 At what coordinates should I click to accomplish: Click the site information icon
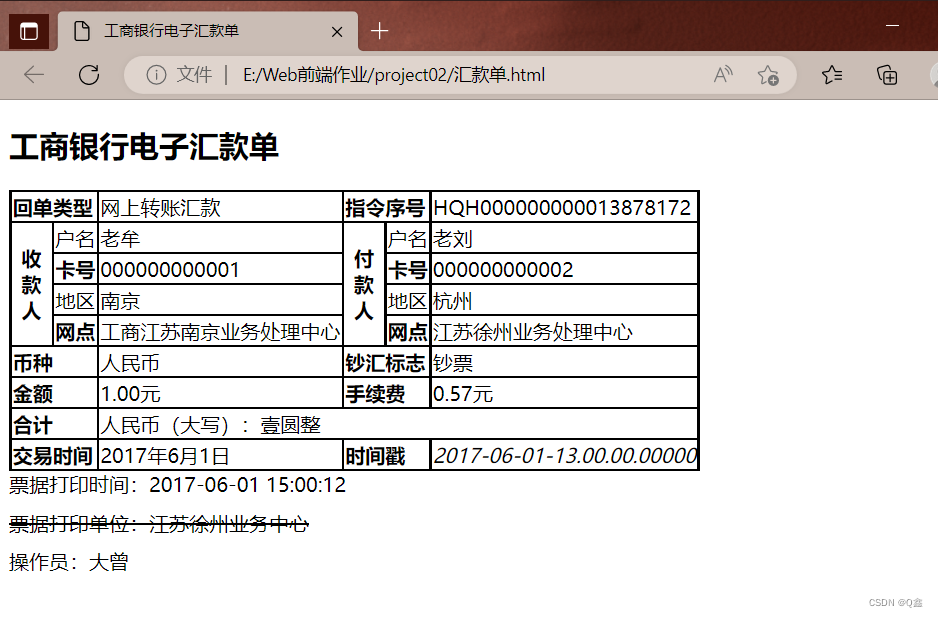(156, 75)
